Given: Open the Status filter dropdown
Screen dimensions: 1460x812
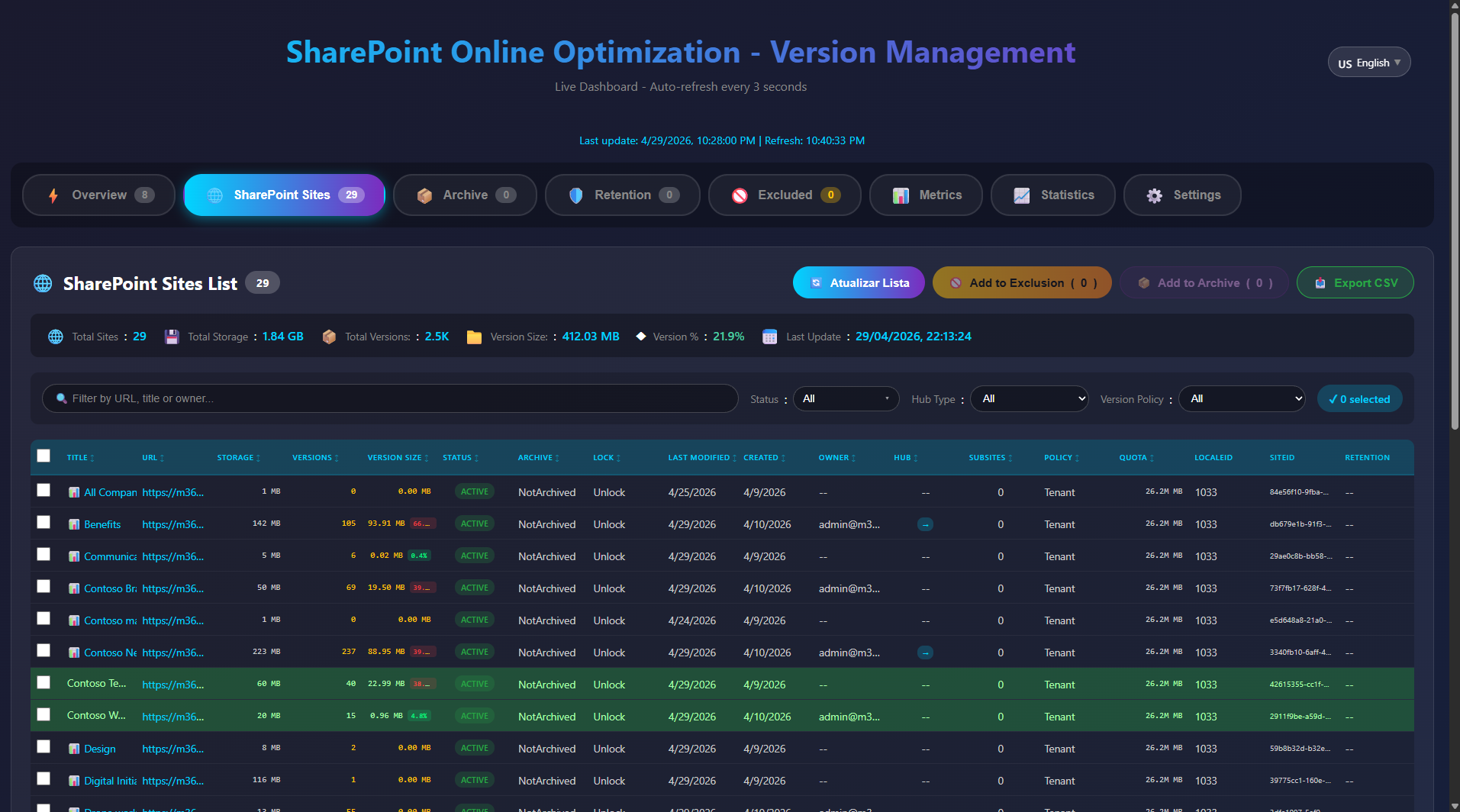Looking at the screenshot, I should [x=846, y=398].
